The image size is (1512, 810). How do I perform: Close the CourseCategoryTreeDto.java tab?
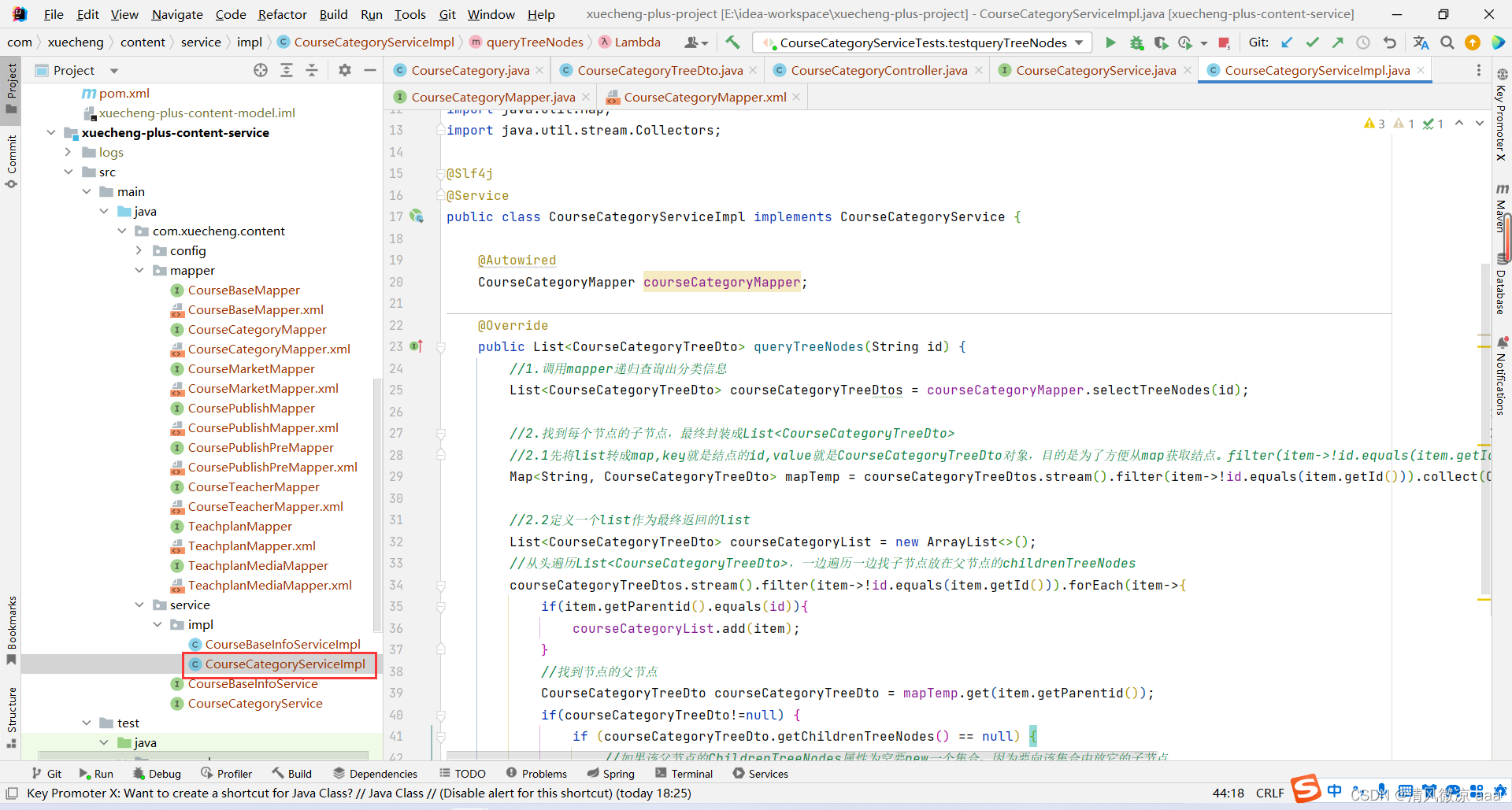[753, 70]
